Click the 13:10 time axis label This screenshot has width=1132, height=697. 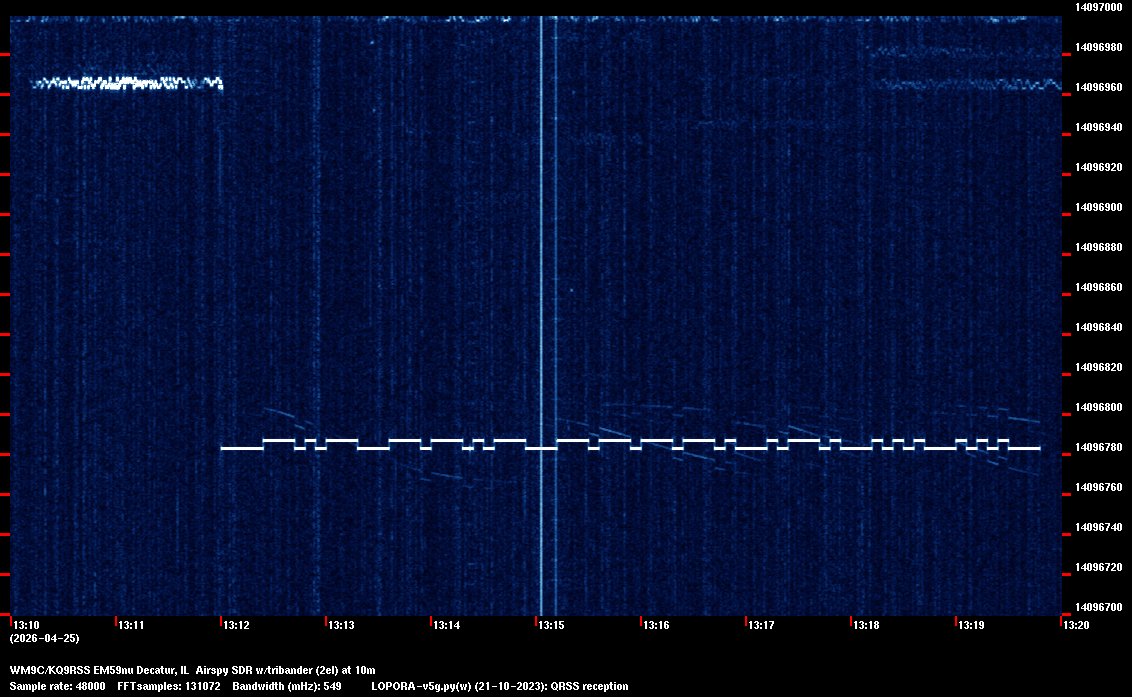point(26,626)
